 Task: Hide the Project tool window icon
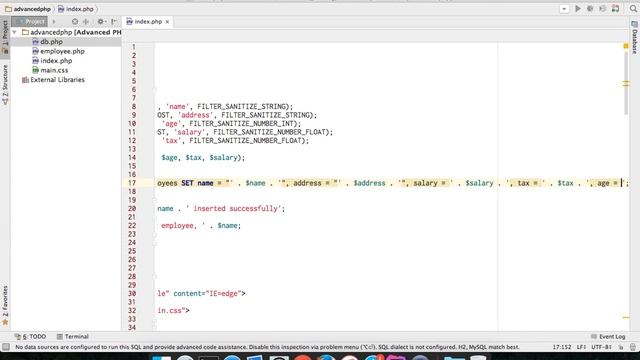pos(114,22)
